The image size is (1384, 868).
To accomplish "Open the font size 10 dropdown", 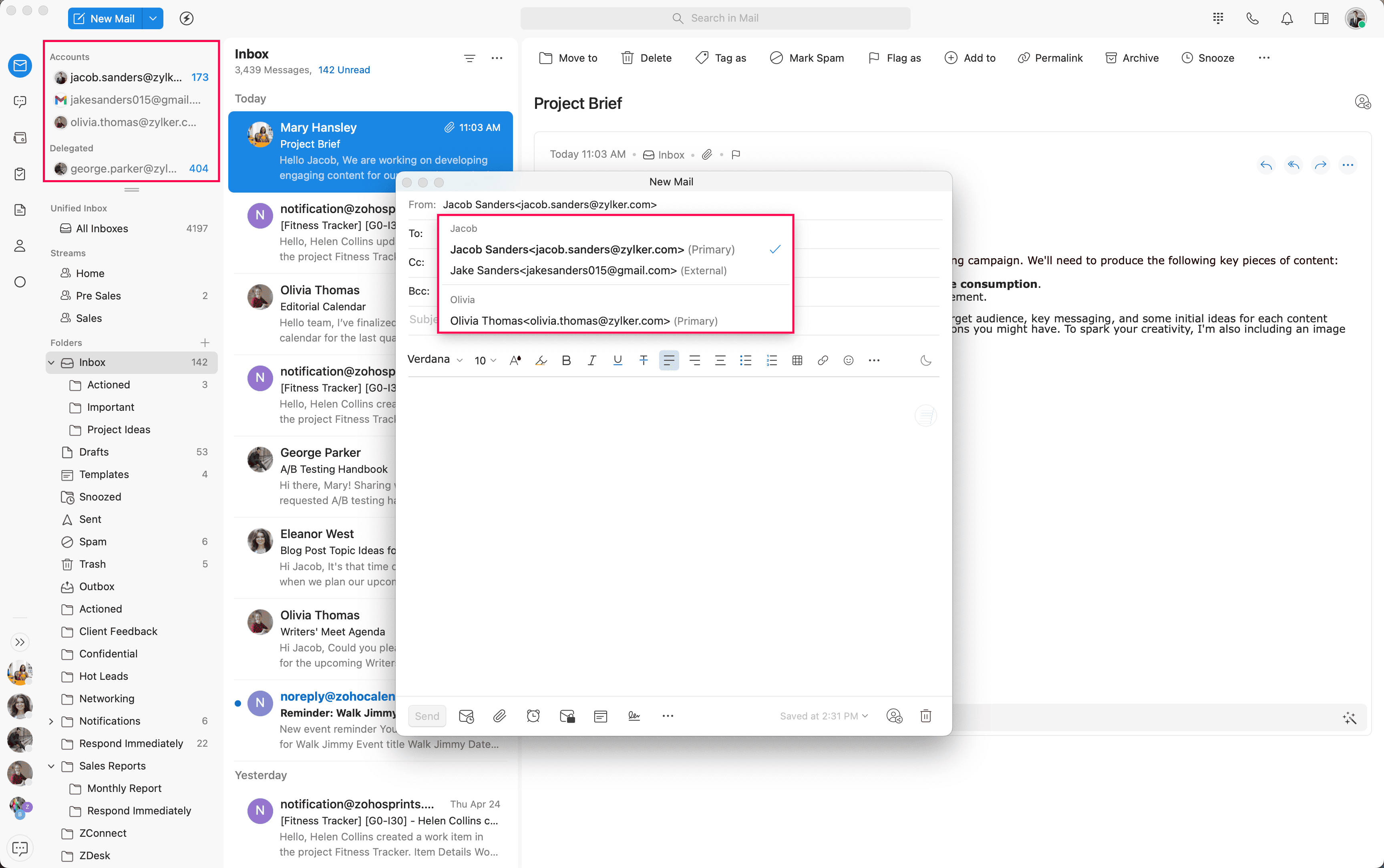I will tap(485, 360).
